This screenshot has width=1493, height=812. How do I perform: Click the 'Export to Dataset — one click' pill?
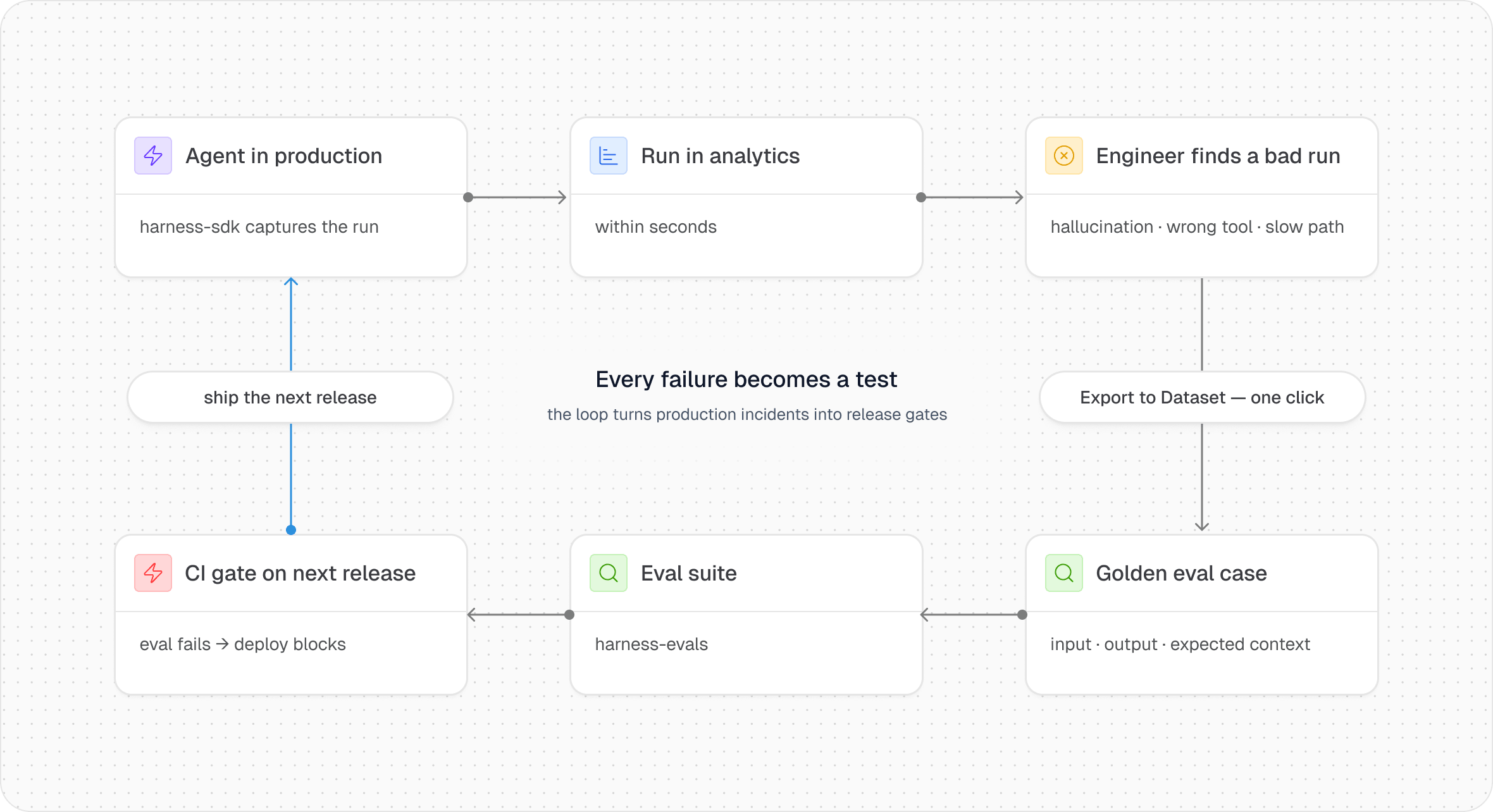tap(1202, 397)
